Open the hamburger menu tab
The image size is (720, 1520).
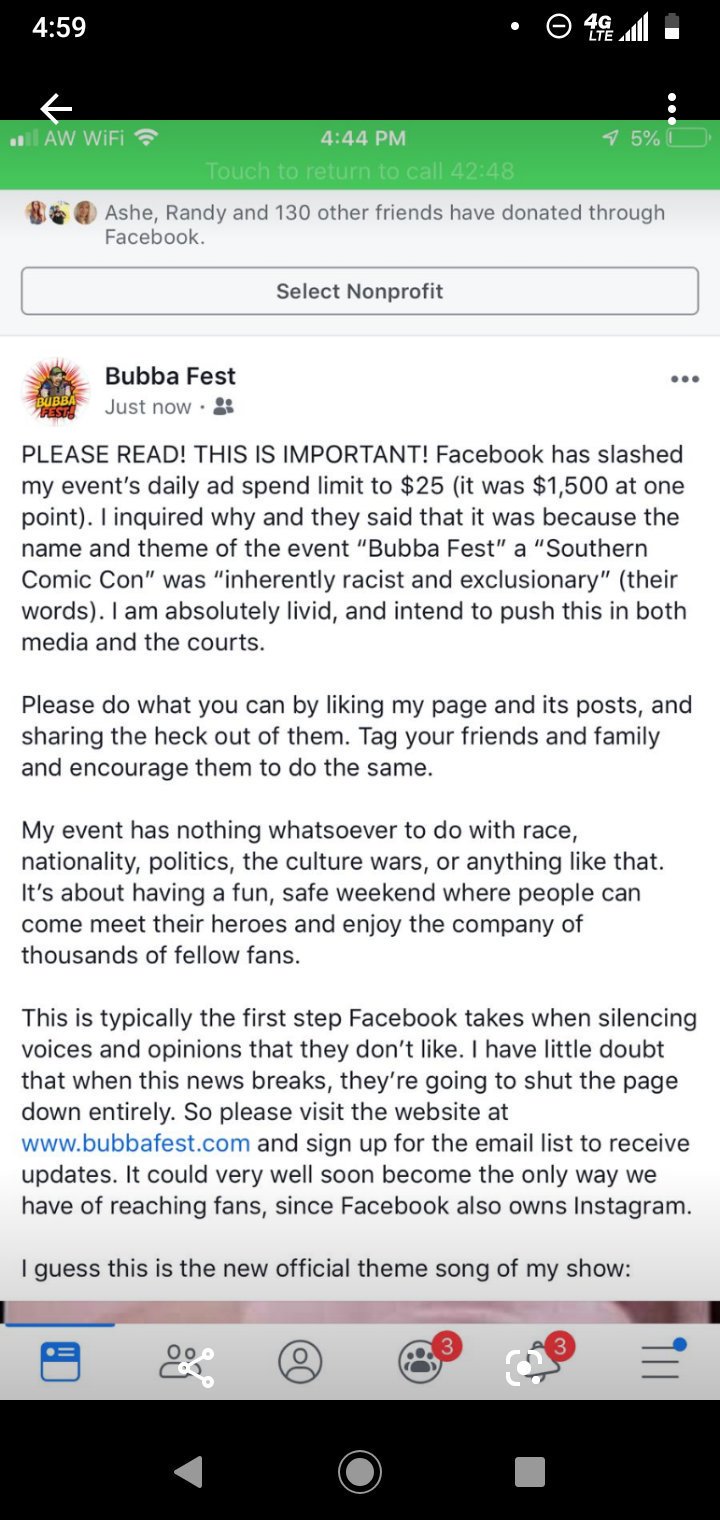point(662,1360)
